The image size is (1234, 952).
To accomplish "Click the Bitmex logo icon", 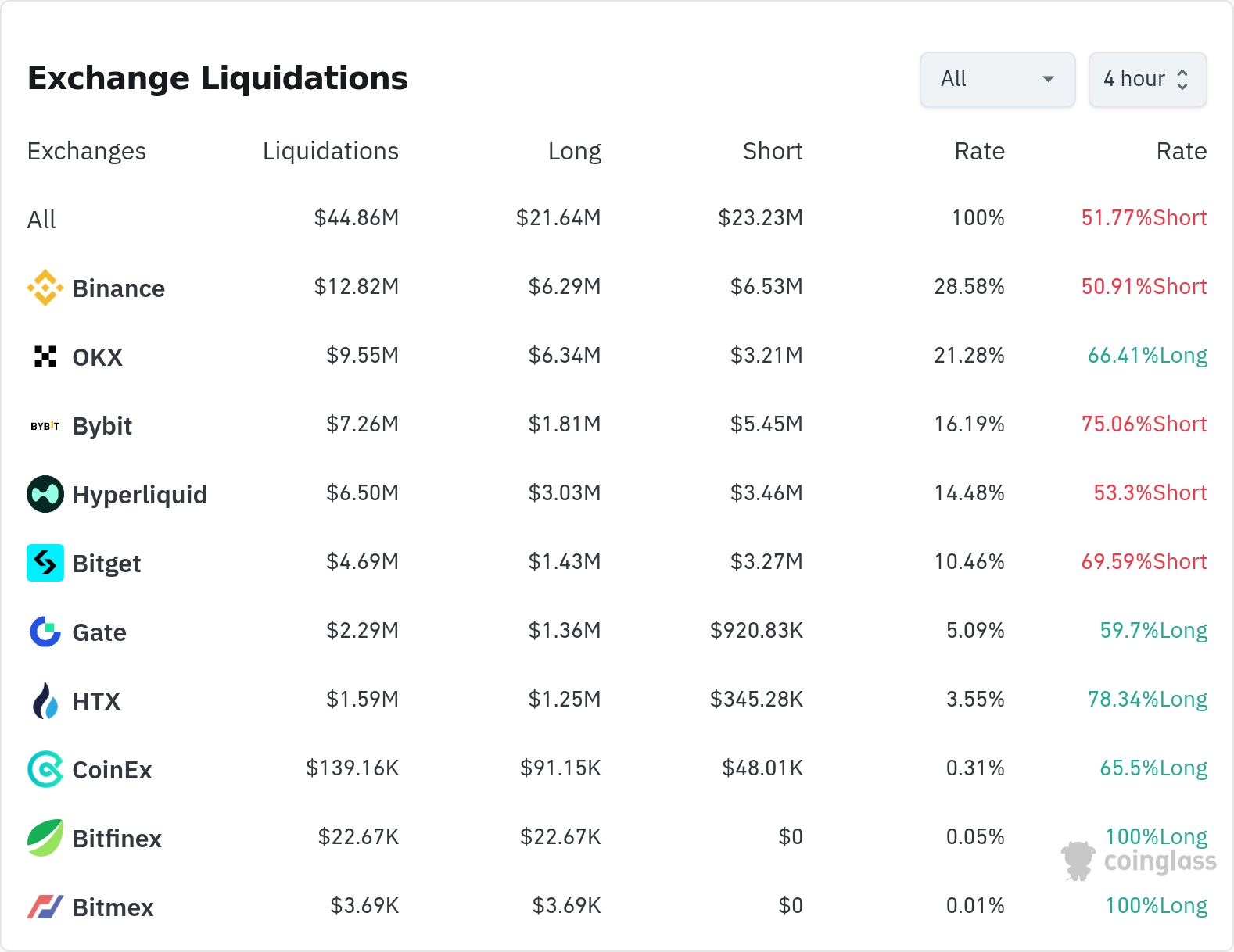I will point(45,907).
